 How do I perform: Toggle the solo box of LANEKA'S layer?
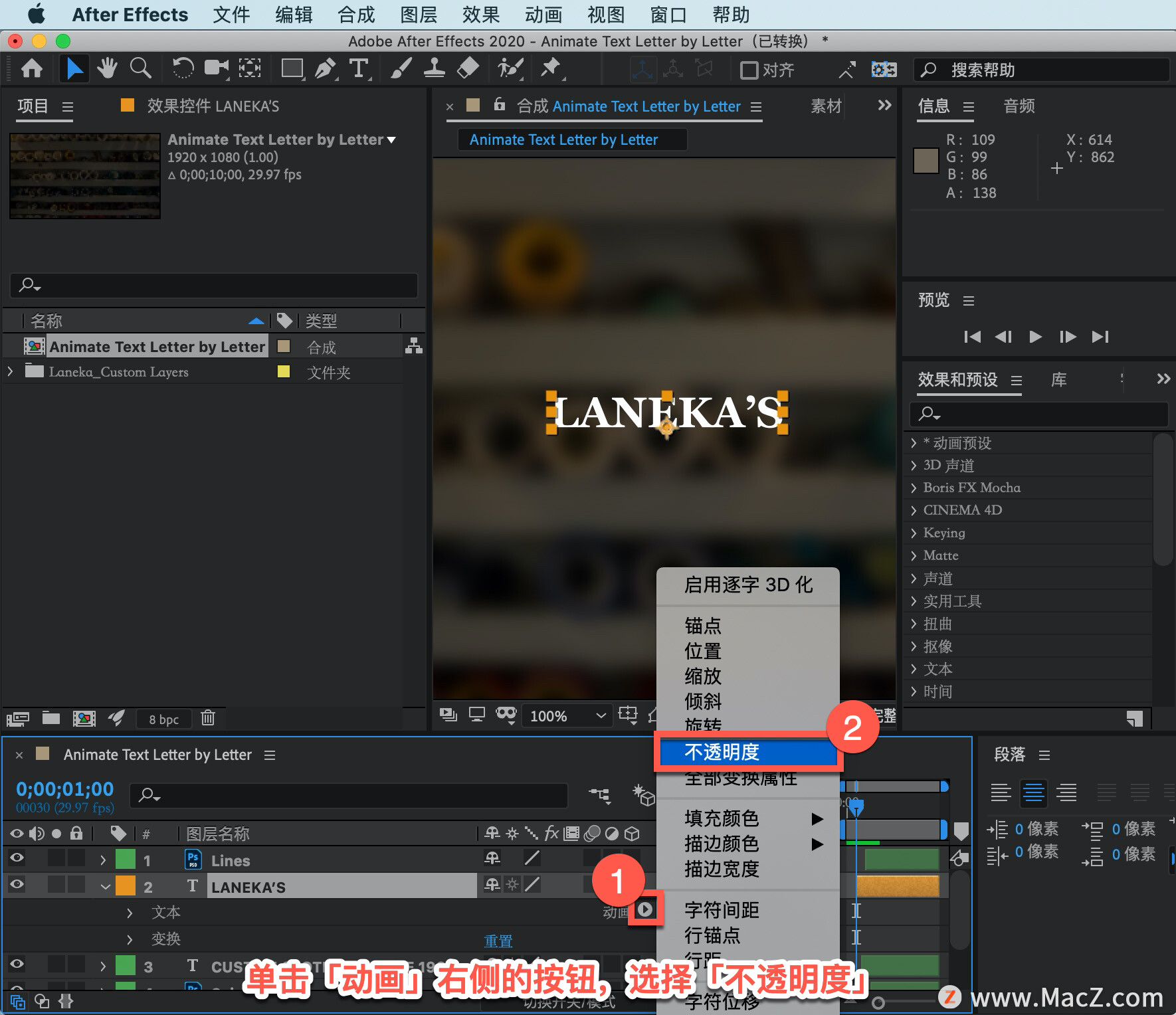point(56,884)
